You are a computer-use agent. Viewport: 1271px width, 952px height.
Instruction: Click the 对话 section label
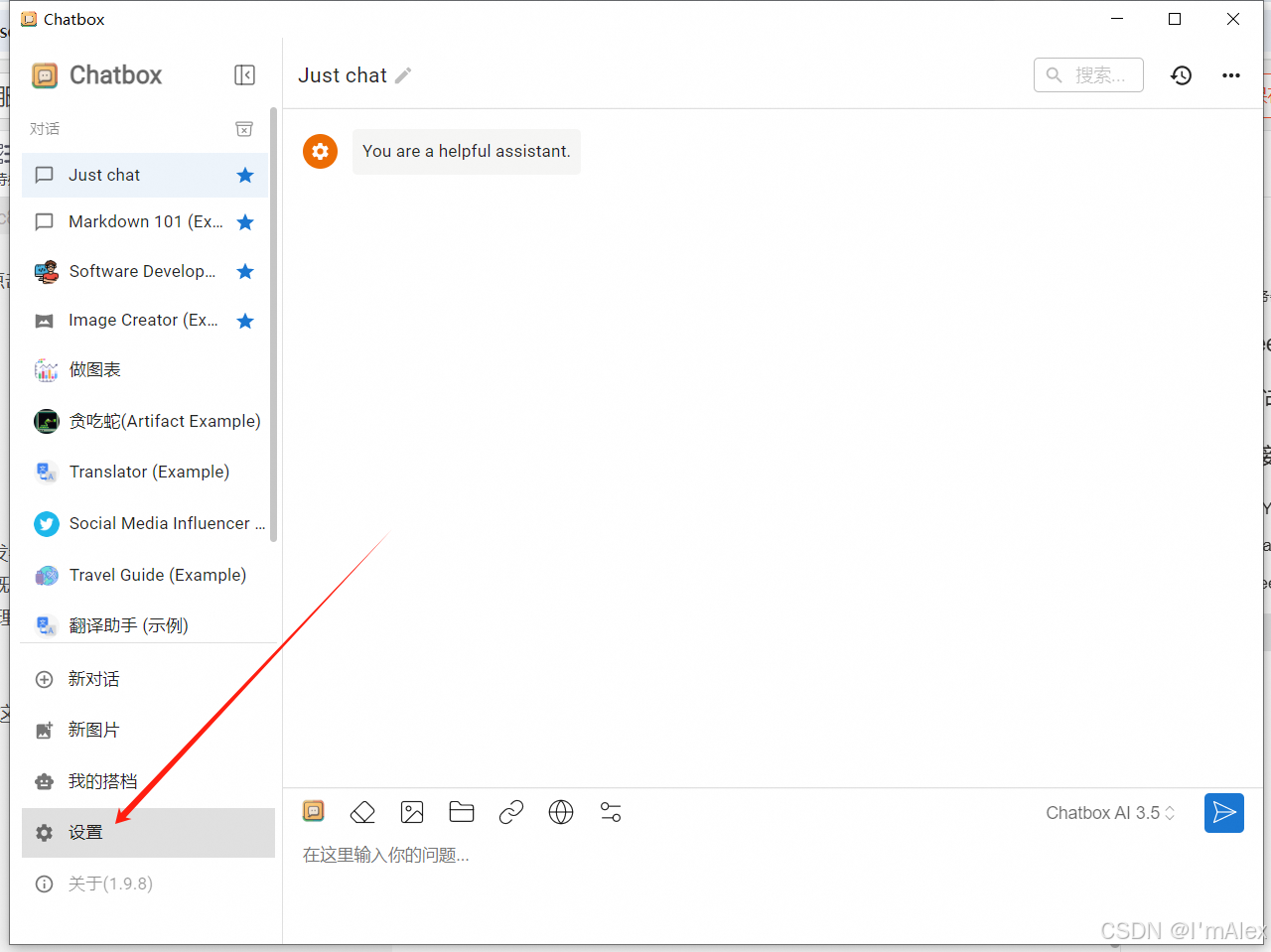45,129
